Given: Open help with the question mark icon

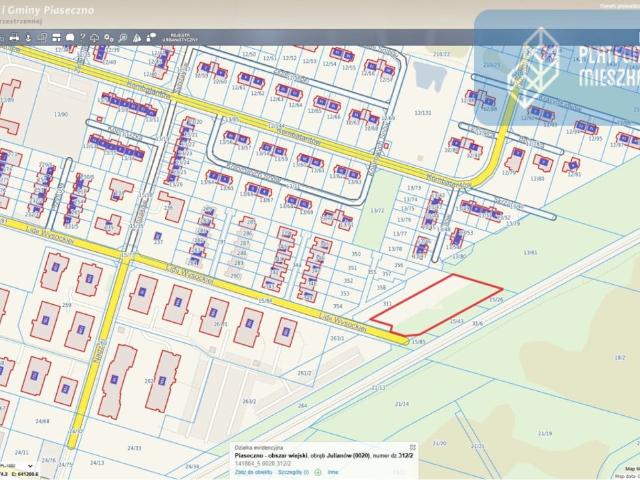Looking at the screenshot, I should 82,37.
